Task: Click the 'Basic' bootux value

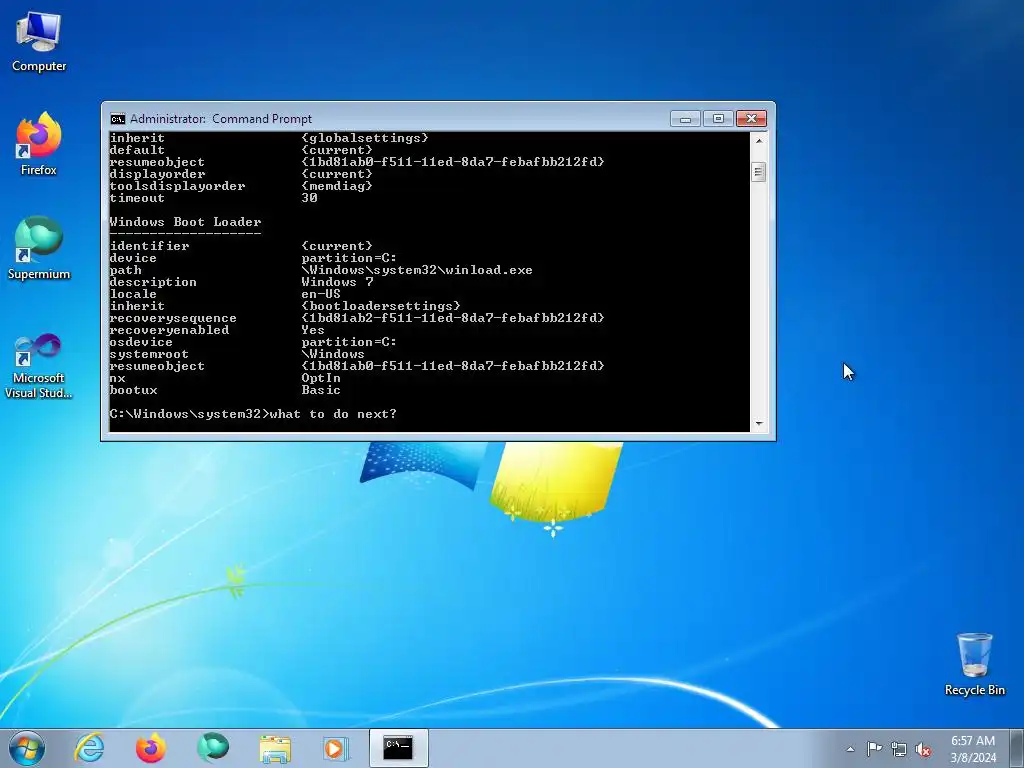Action: pyautogui.click(x=321, y=390)
